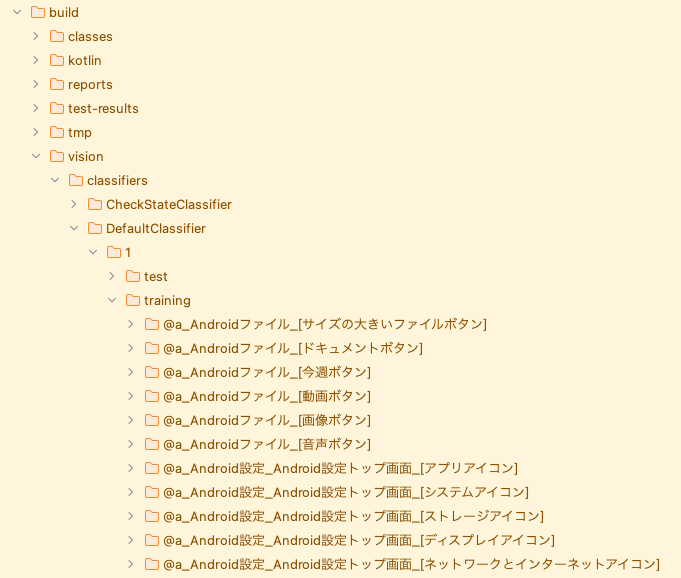Click the test-results folder icon
This screenshot has height=578, width=681.
click(x=57, y=108)
